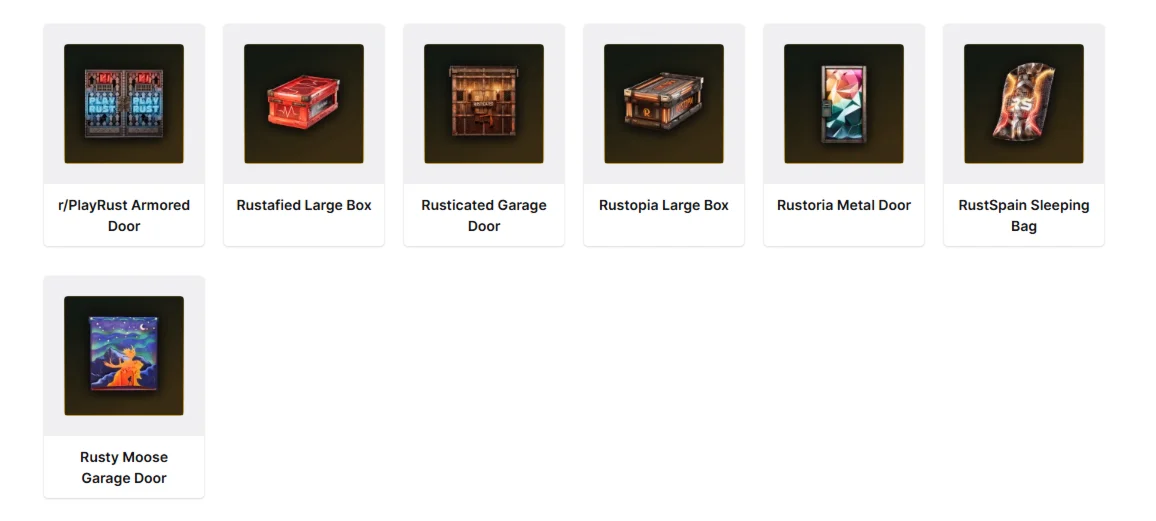Open the Rustoria Metal Door title link

pos(843,205)
